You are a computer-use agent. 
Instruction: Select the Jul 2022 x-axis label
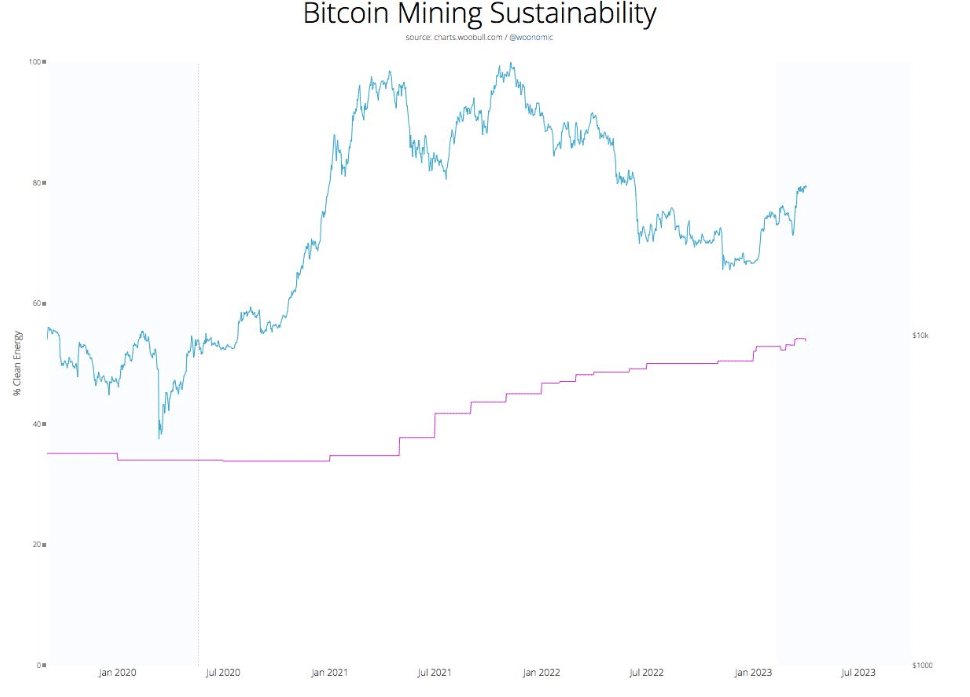[x=647, y=673]
